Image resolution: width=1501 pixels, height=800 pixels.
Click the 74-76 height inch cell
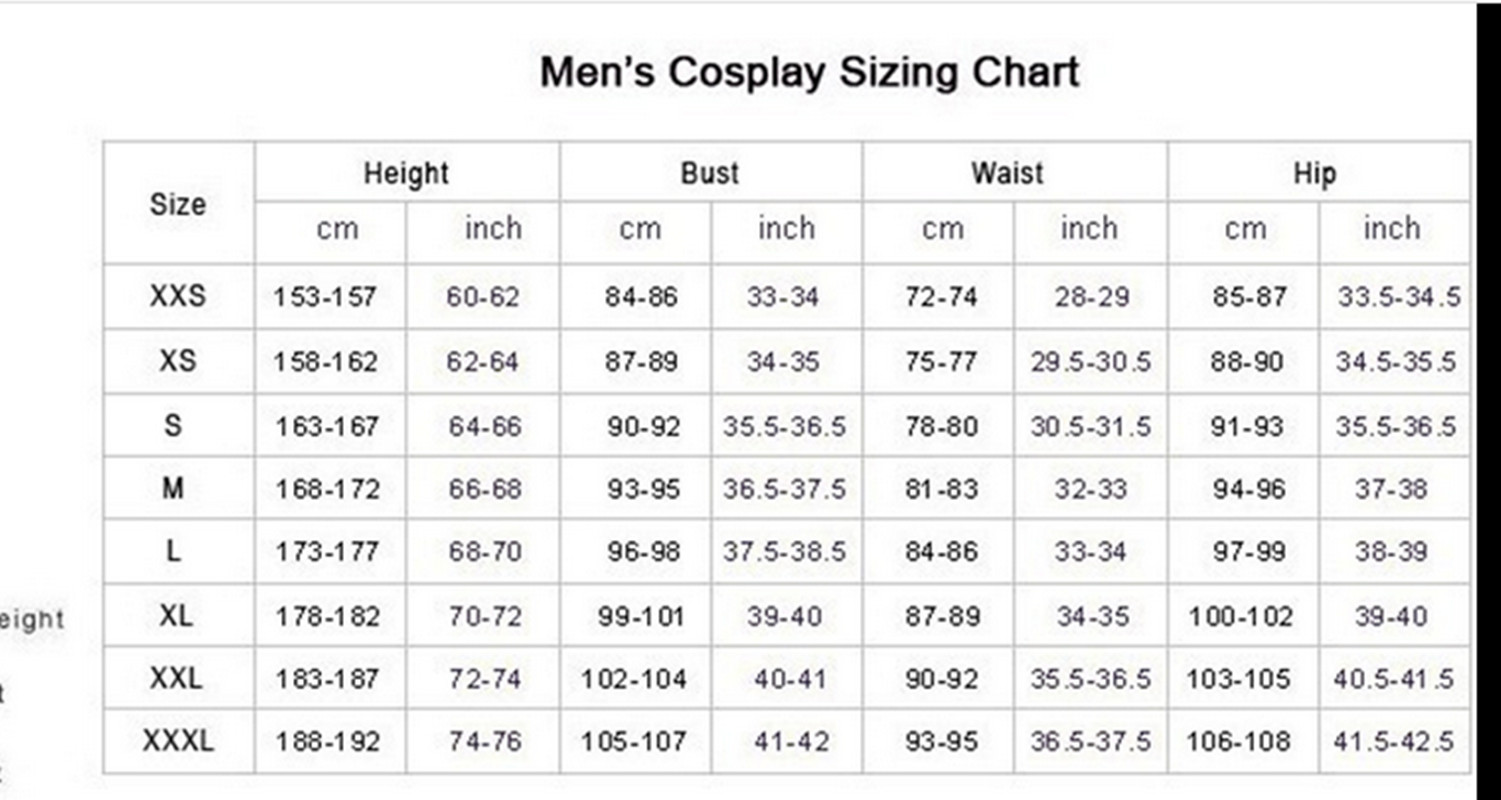485,742
